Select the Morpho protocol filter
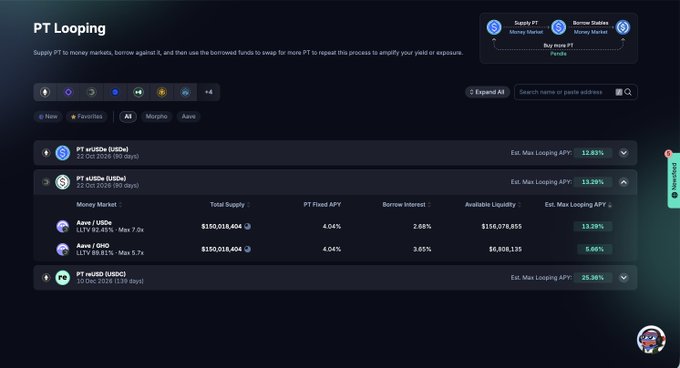Screen dimensions: 680x368 click(x=157, y=117)
